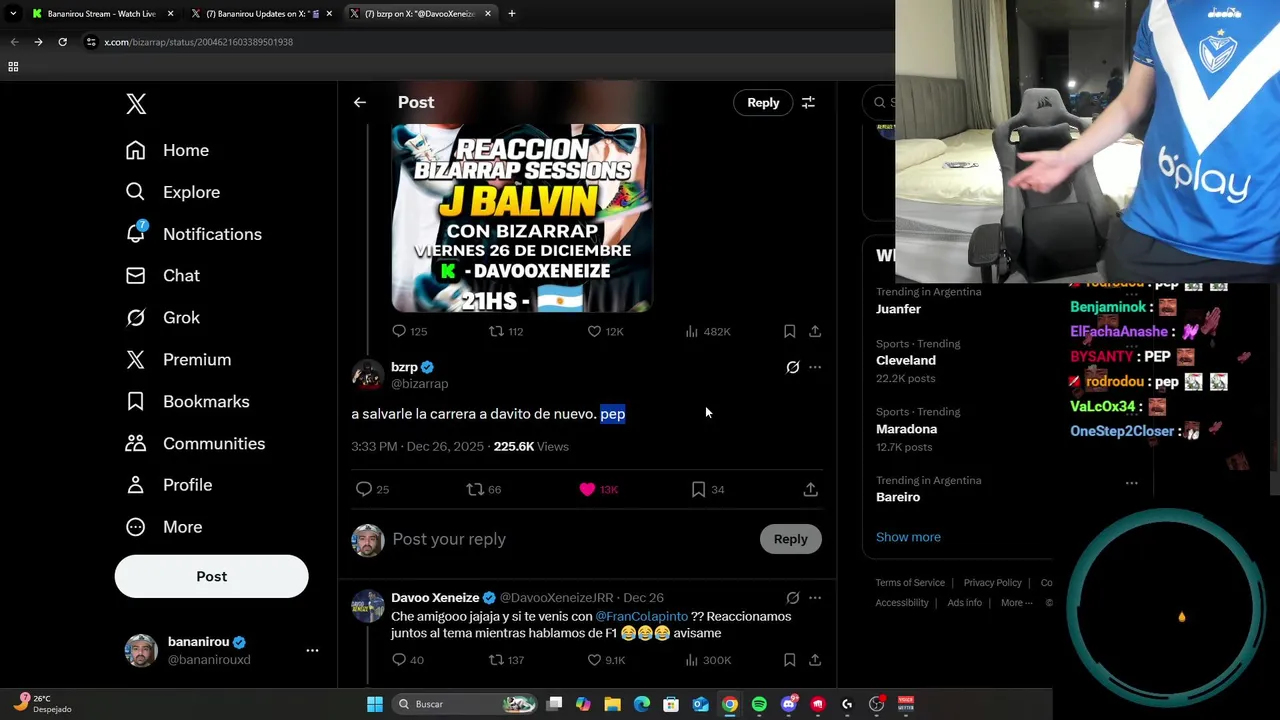The image size is (1280, 720).
Task: Open Davoo Xeneize profile name
Action: point(435,598)
